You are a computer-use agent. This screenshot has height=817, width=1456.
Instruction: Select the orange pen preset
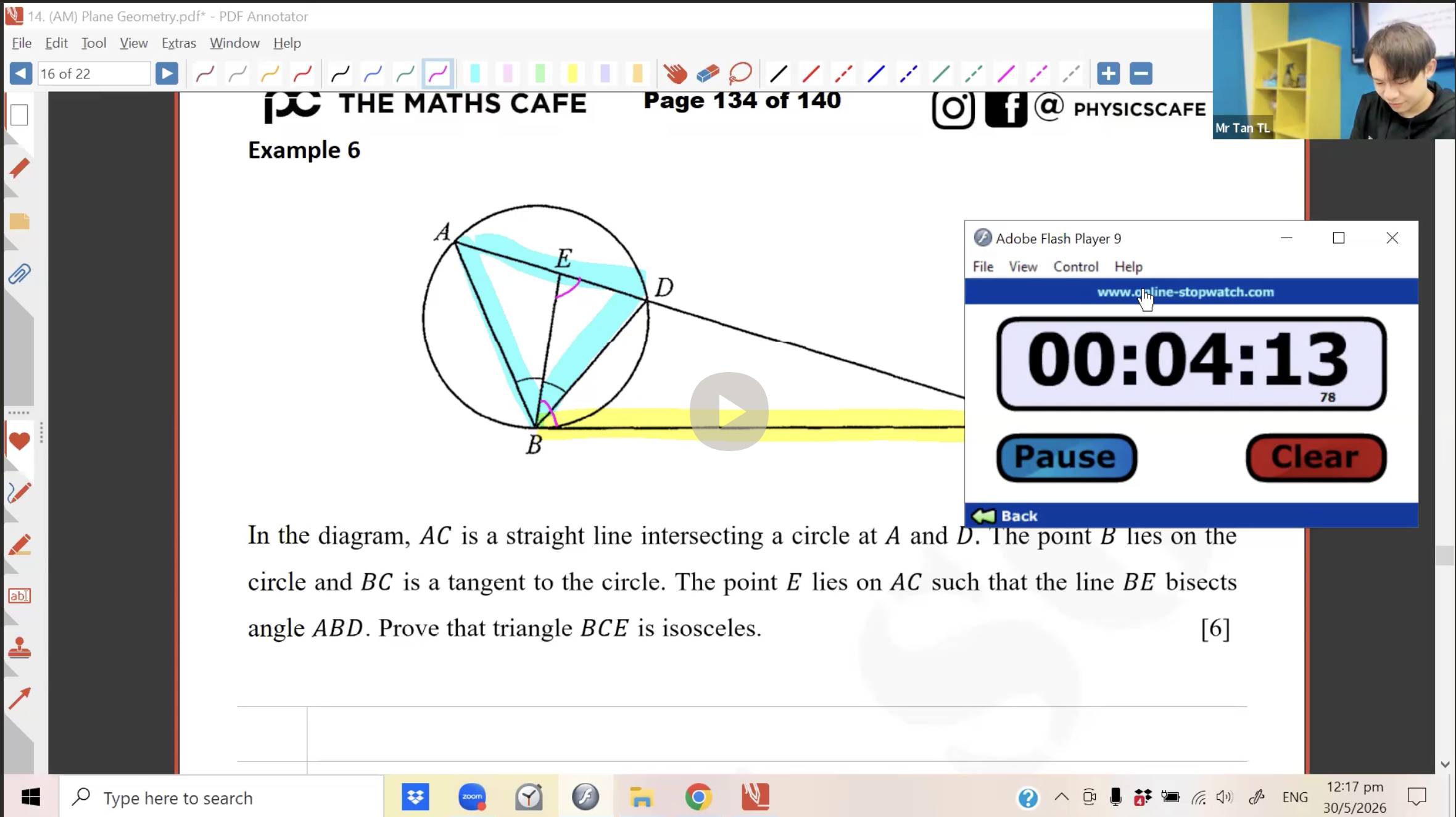click(270, 74)
